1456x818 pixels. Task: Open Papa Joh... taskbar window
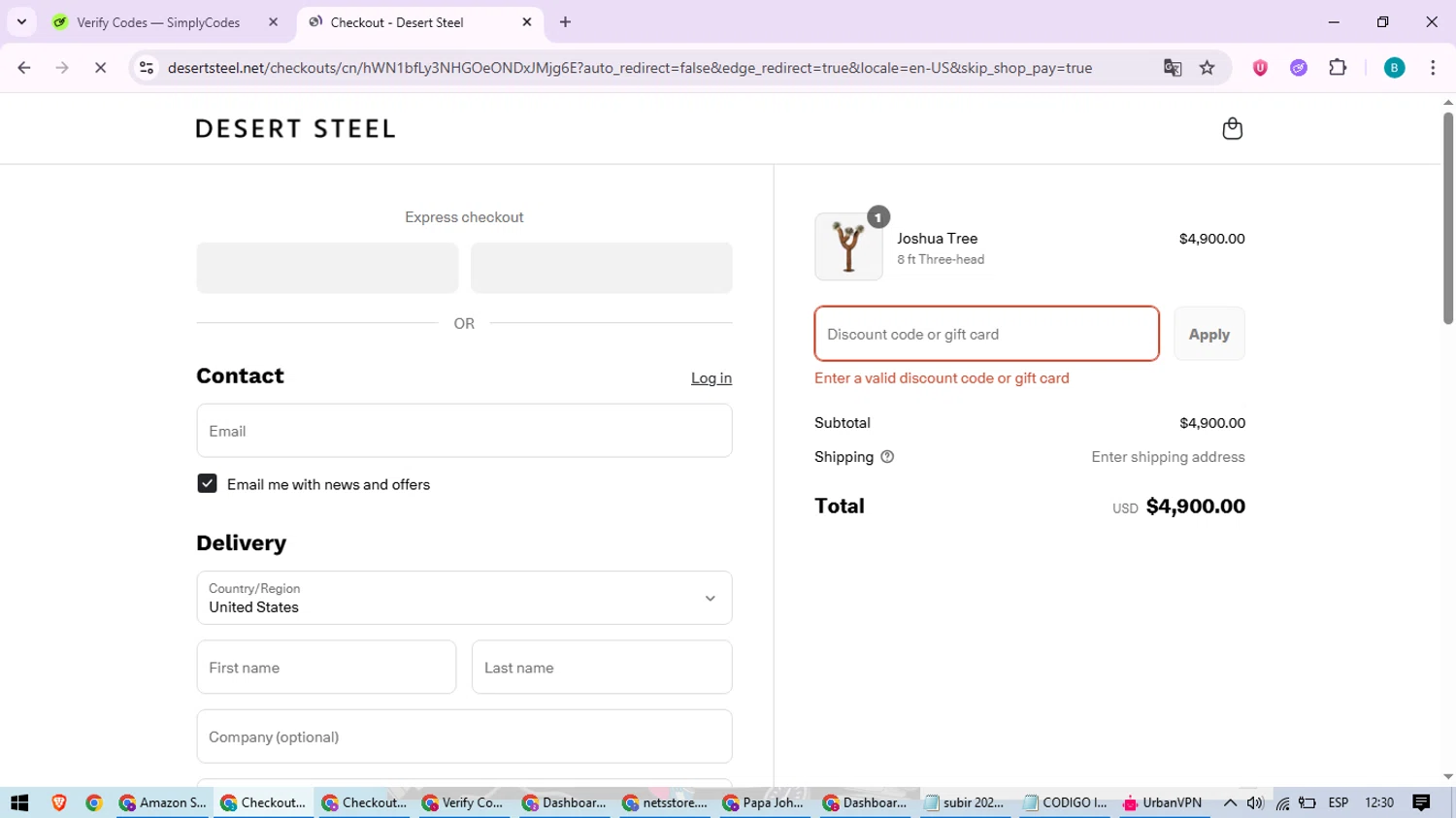pos(764,802)
